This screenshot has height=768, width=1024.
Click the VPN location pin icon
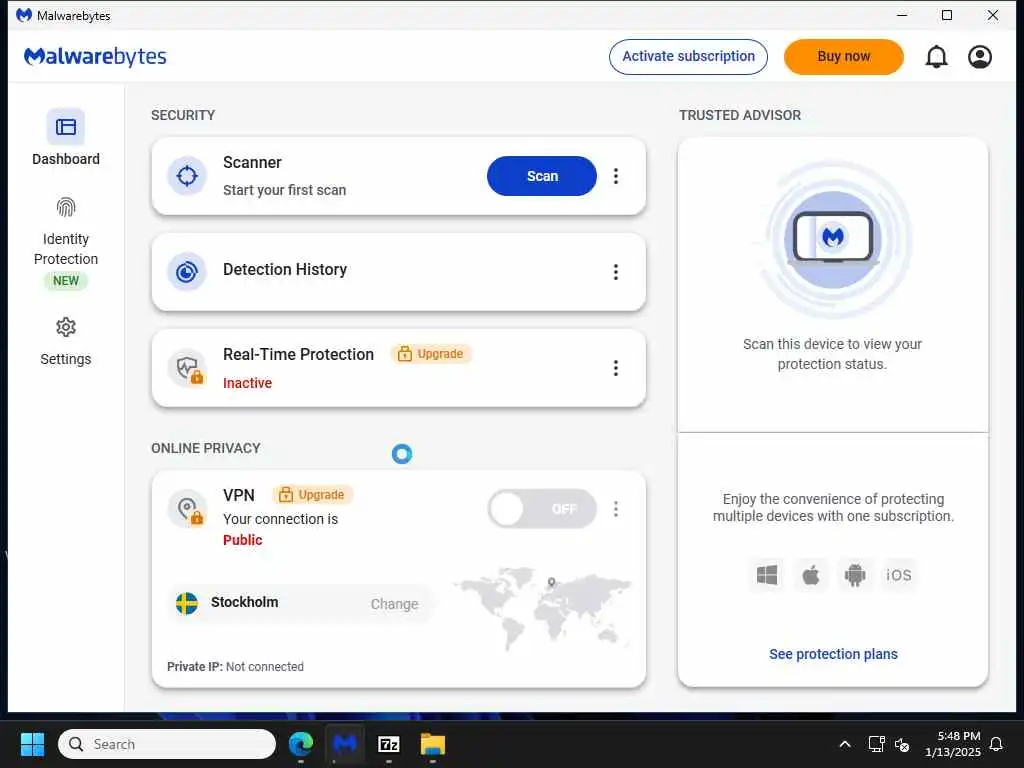click(187, 509)
